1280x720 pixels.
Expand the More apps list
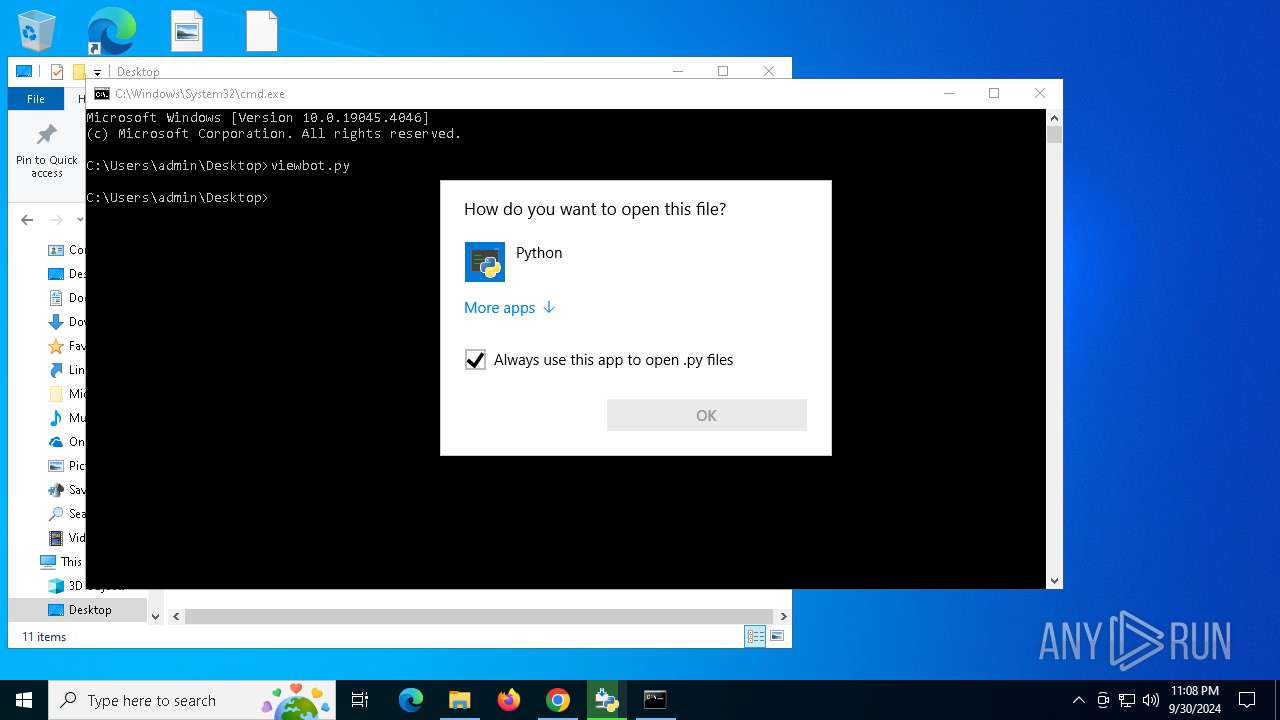pos(509,308)
